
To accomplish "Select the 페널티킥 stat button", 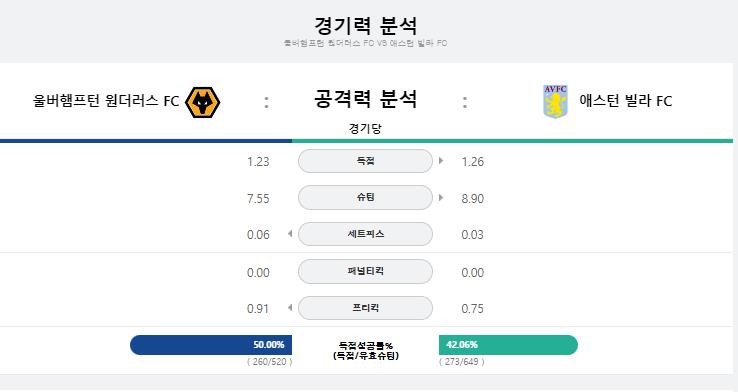I will coord(365,272).
